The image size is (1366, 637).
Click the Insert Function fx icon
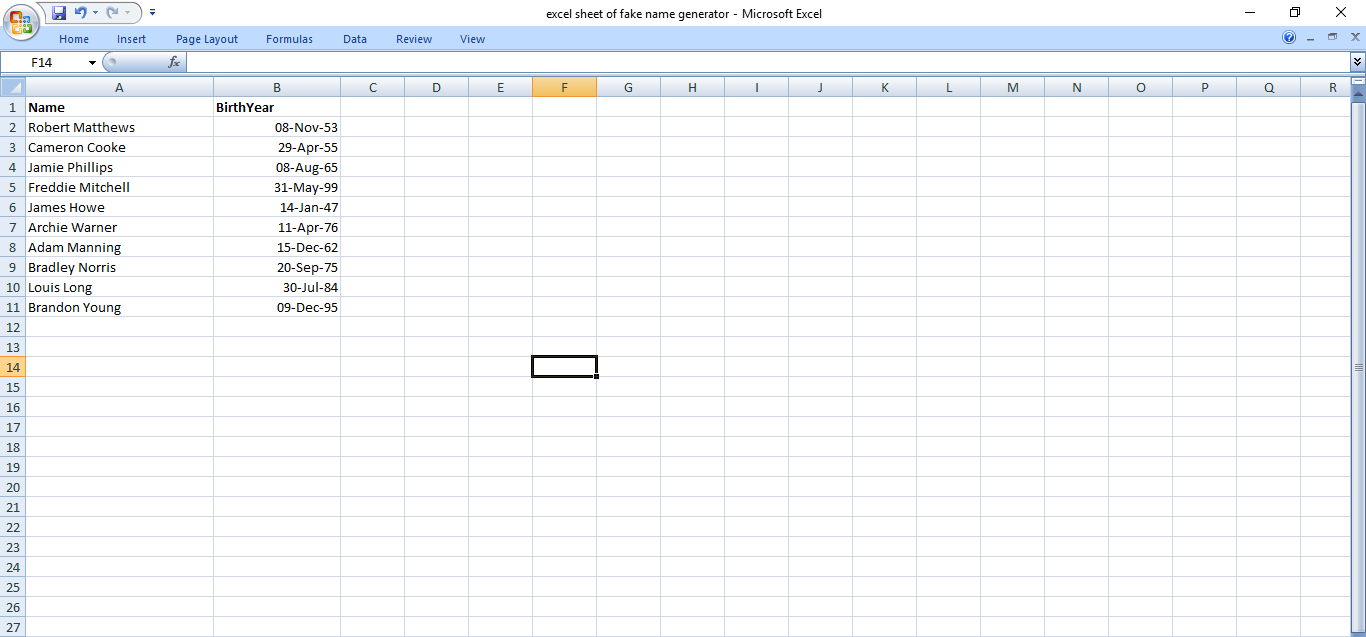pyautogui.click(x=174, y=62)
